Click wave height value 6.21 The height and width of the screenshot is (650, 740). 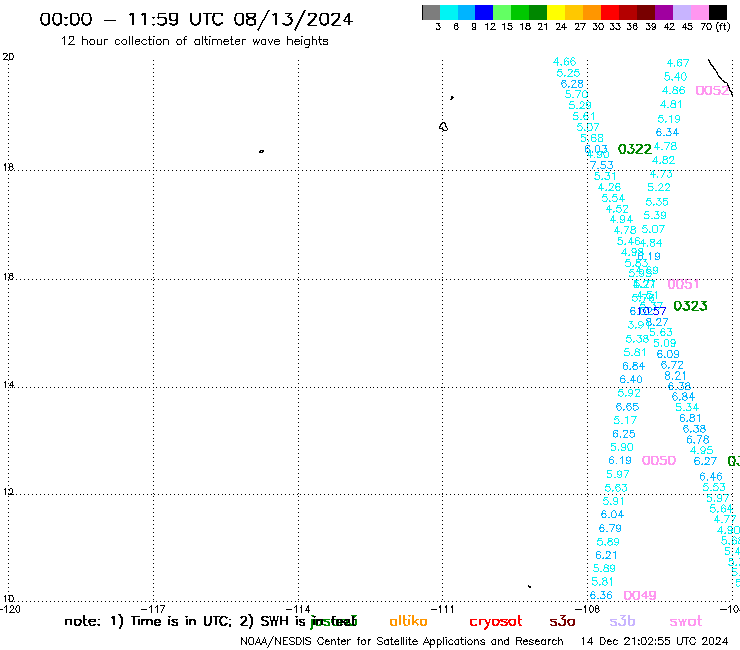[x=606, y=556]
